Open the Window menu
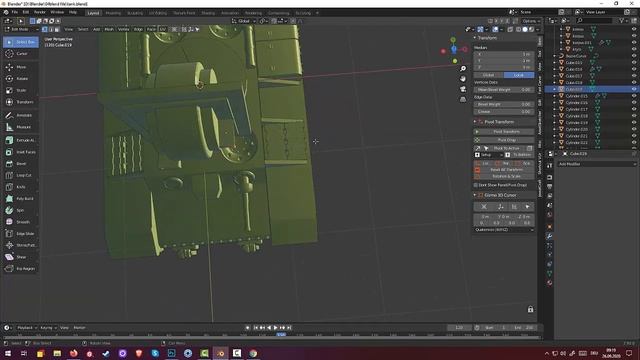 pyautogui.click(x=57, y=12)
